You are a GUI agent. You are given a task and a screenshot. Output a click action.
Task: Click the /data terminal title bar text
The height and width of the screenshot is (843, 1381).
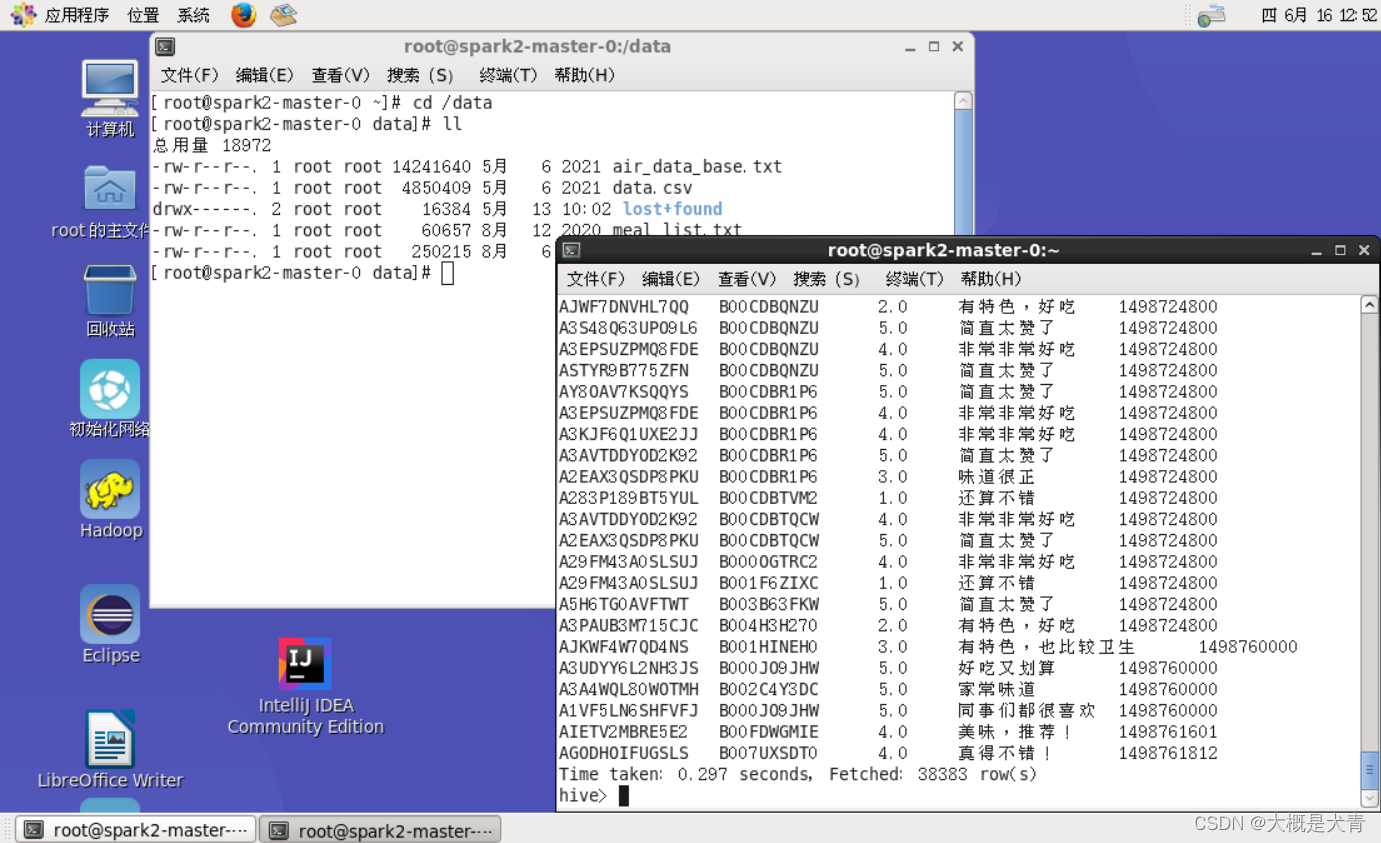pyautogui.click(x=537, y=47)
